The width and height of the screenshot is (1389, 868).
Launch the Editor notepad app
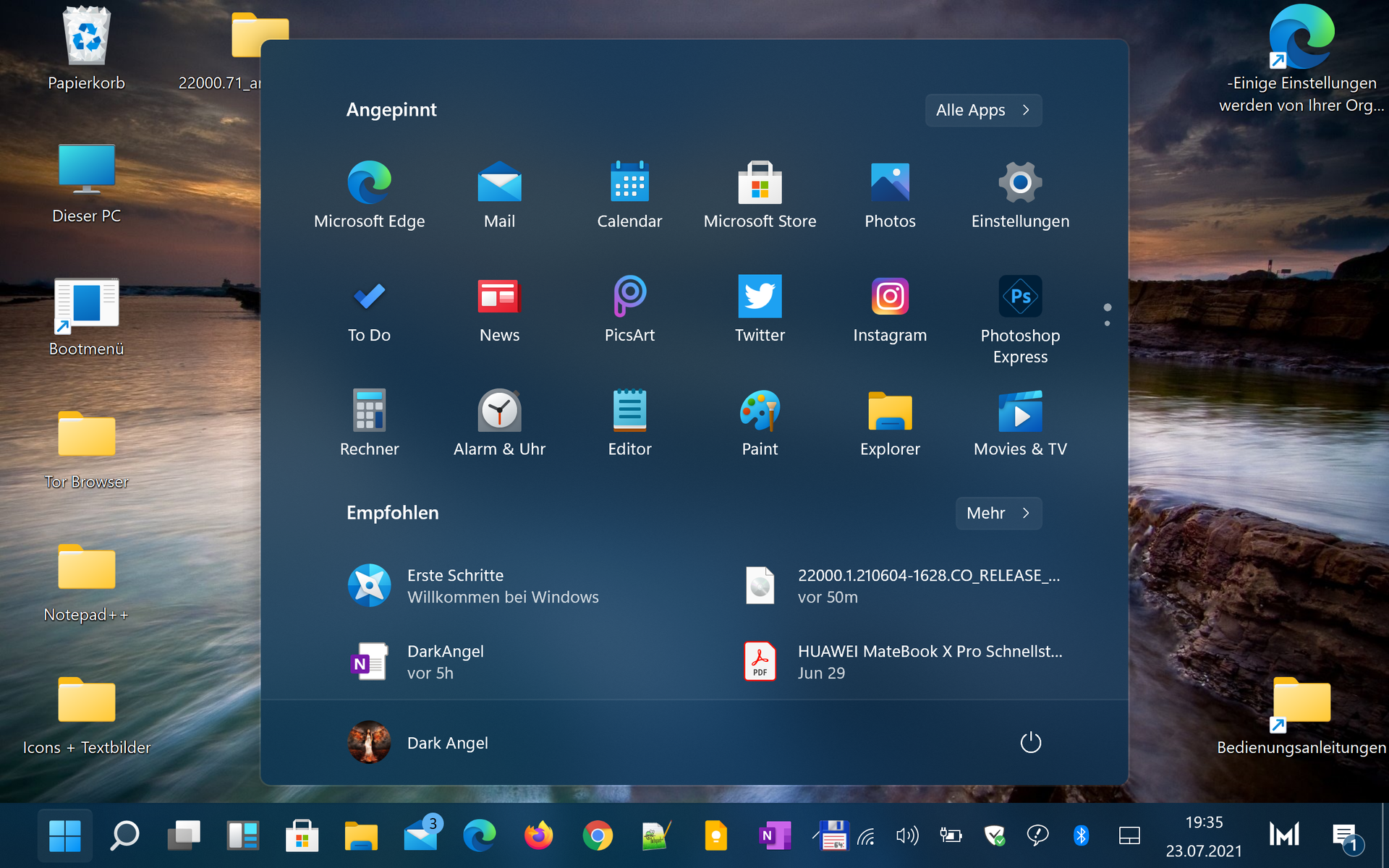[x=629, y=423]
